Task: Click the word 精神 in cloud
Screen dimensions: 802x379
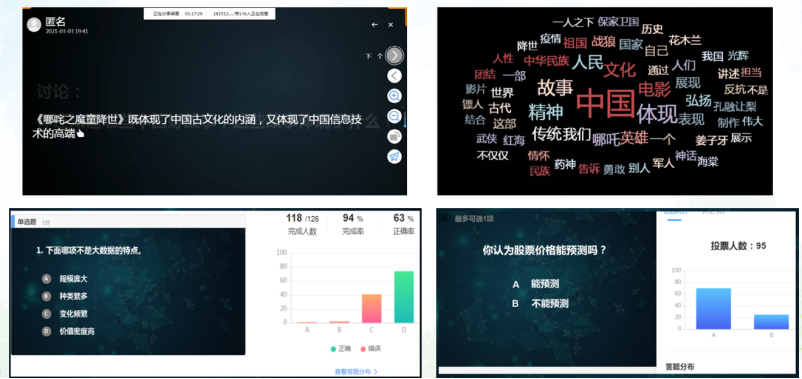Action: 545,112
